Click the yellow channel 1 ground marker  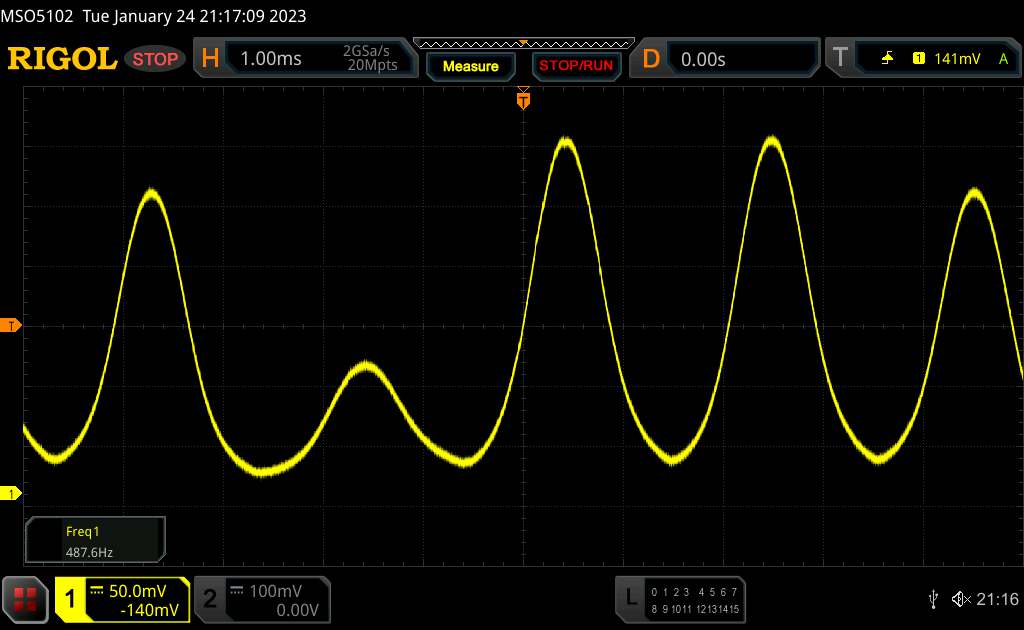(x=10, y=494)
